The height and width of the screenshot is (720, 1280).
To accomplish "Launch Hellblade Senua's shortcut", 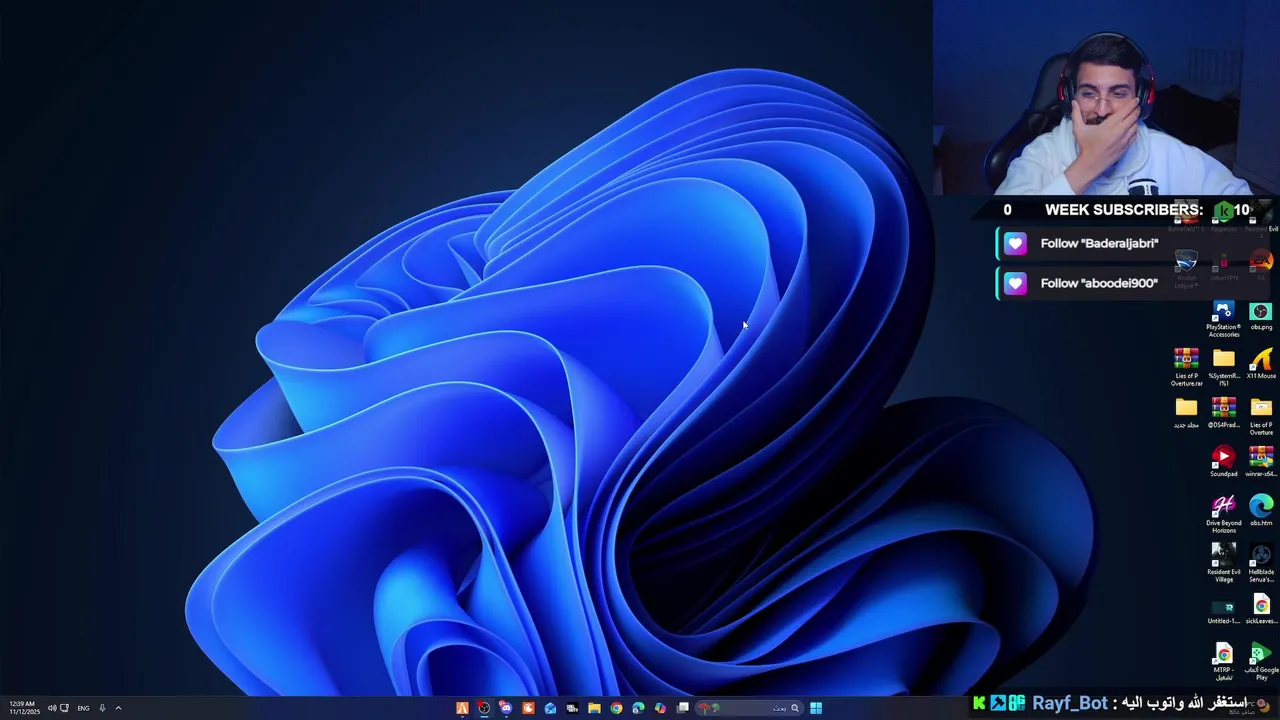I will pos(1261,563).
